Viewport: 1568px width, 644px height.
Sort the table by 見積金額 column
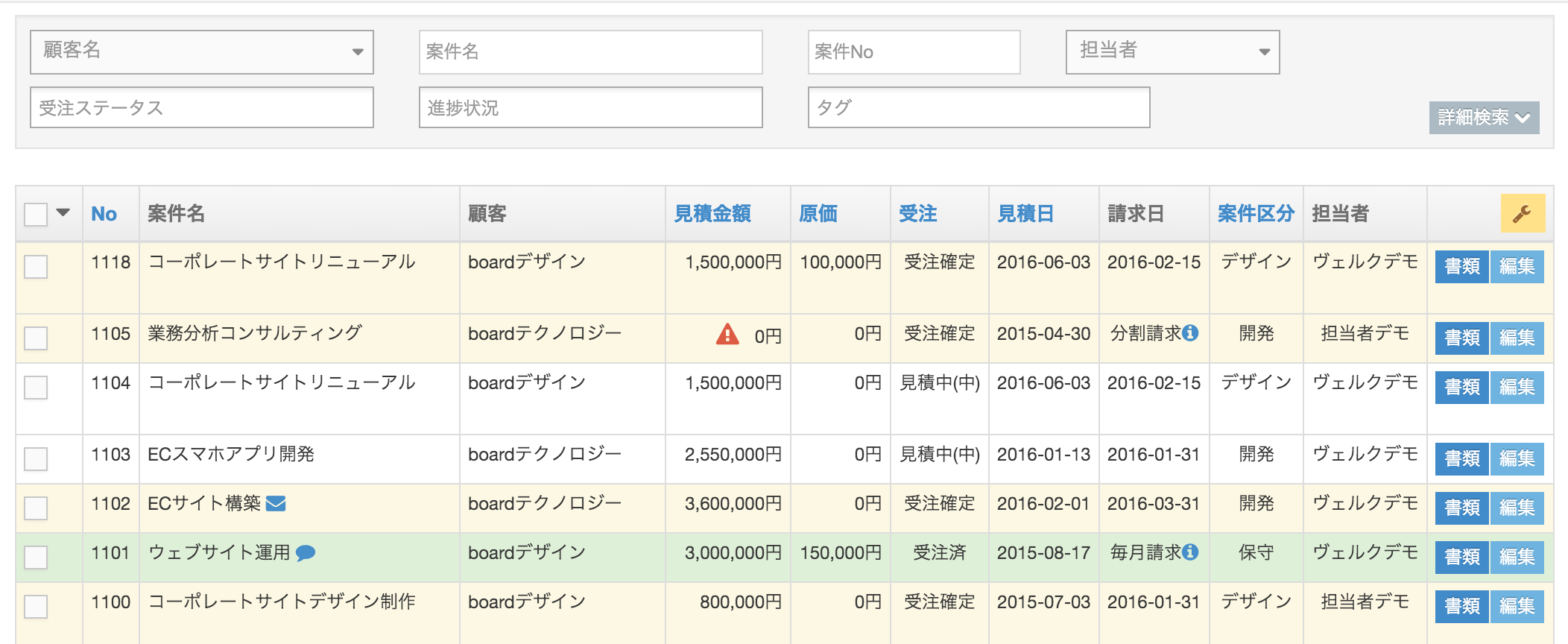pos(712,214)
